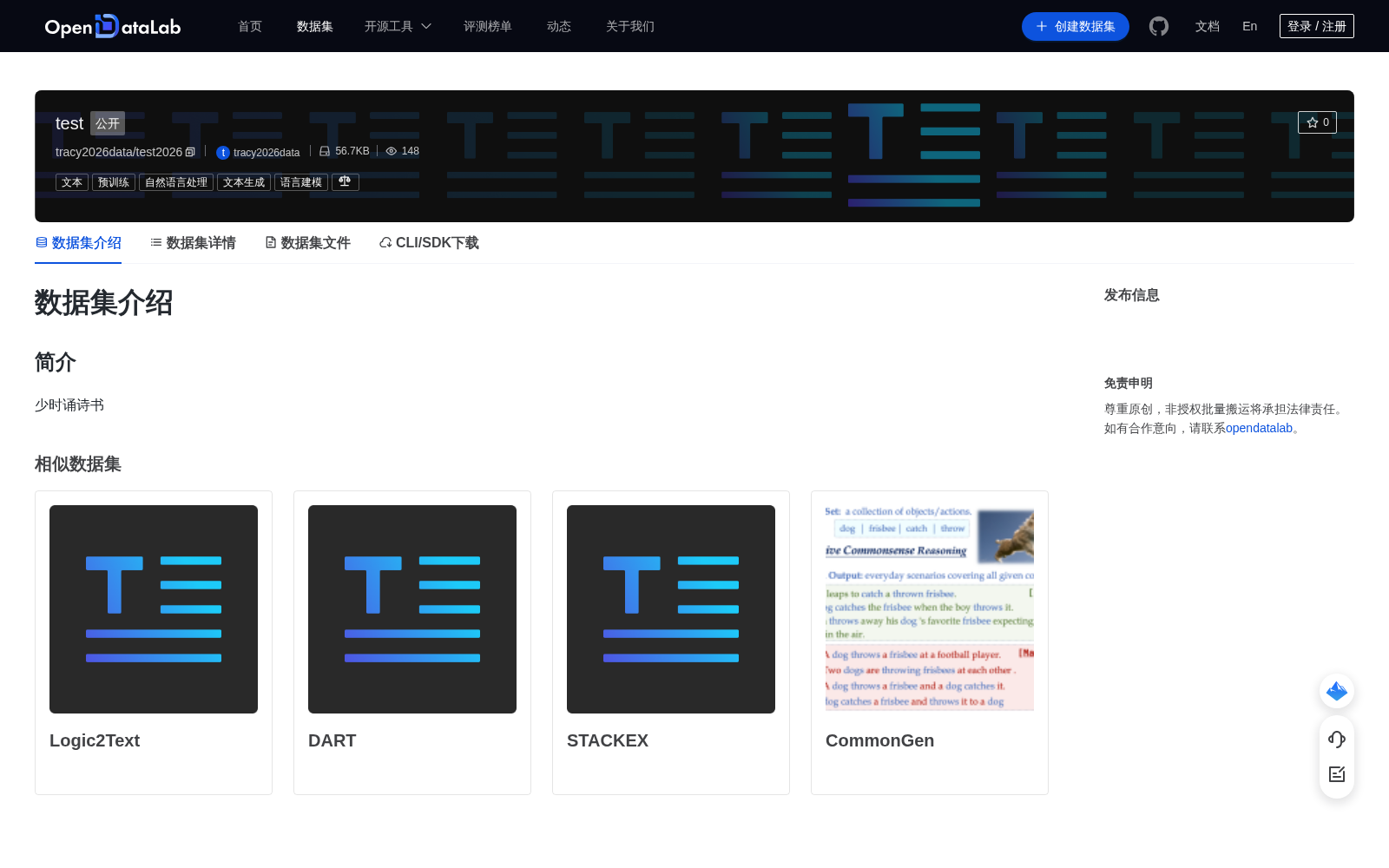Click the 免责申明 heading
The image size is (1389, 868).
(x=1129, y=383)
